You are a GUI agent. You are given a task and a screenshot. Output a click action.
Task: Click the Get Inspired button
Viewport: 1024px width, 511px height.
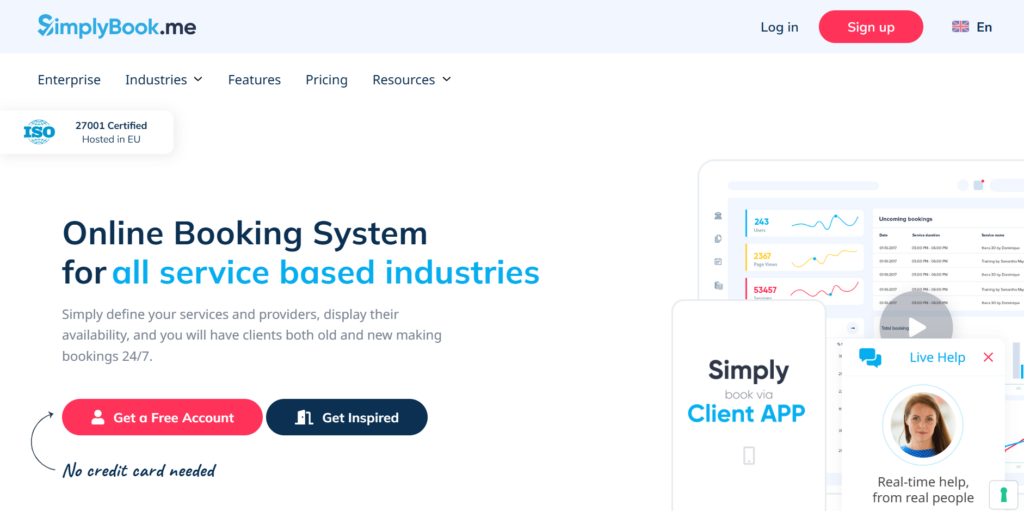[346, 417]
